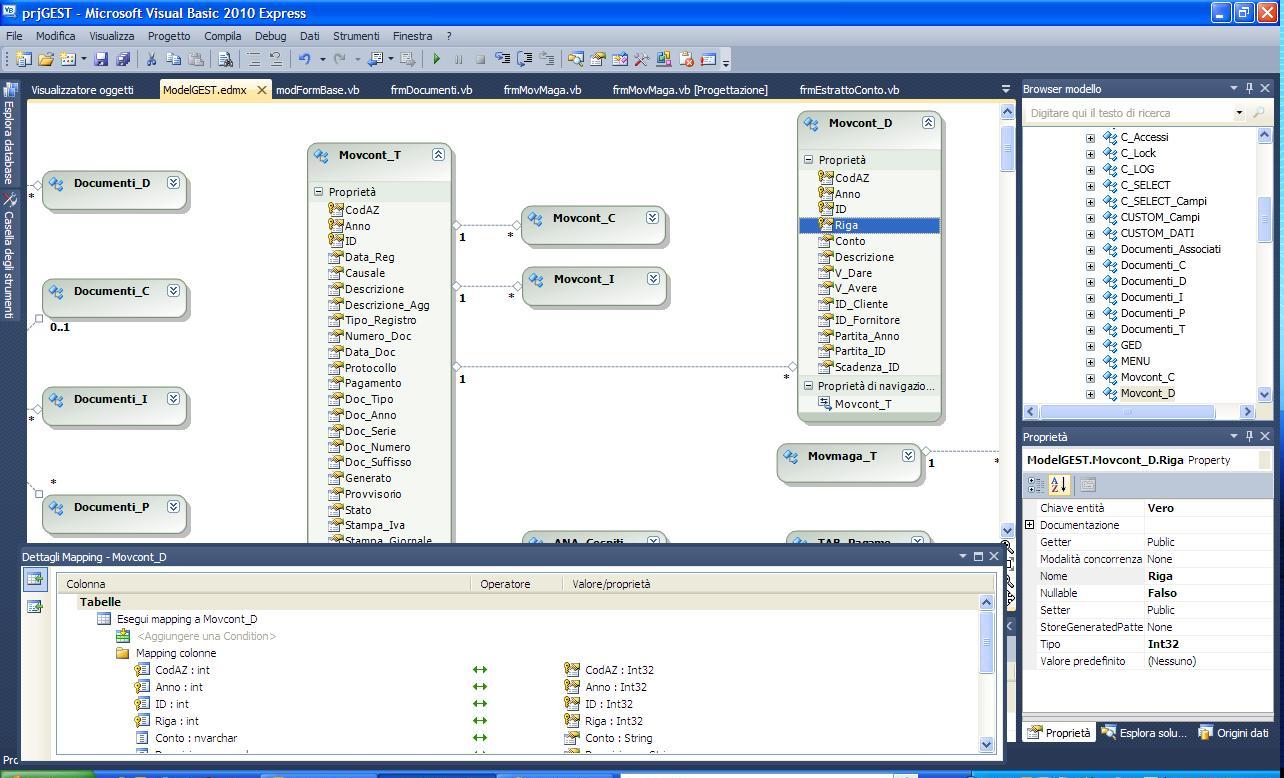Open the Casella degli strumenti side panel
Viewport: 1284px width, 778px height.
tap(10, 256)
